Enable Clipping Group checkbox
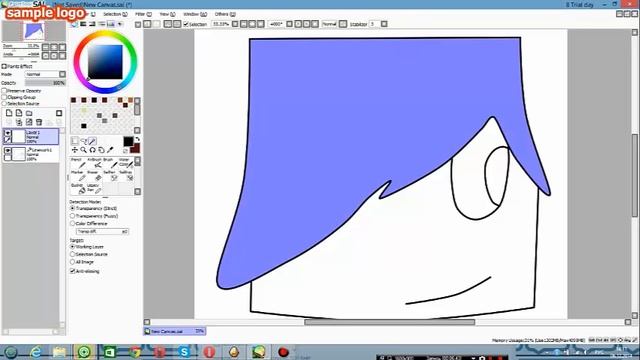The image size is (640, 360). click(4, 97)
